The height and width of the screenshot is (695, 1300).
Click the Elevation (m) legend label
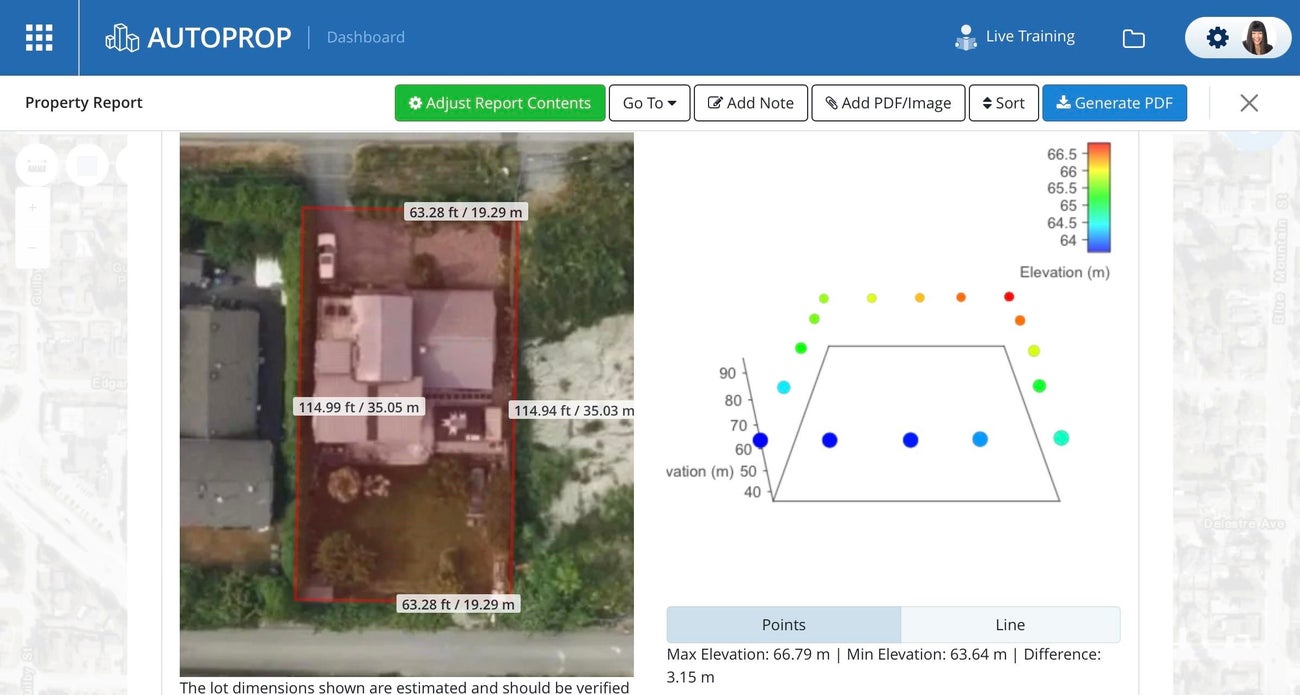1064,272
